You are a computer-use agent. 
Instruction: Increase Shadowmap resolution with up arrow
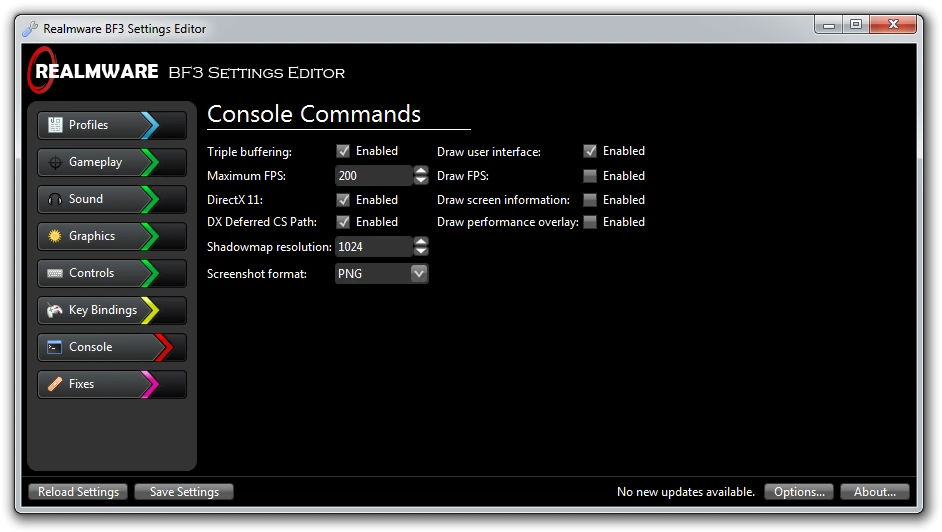[x=421, y=241]
